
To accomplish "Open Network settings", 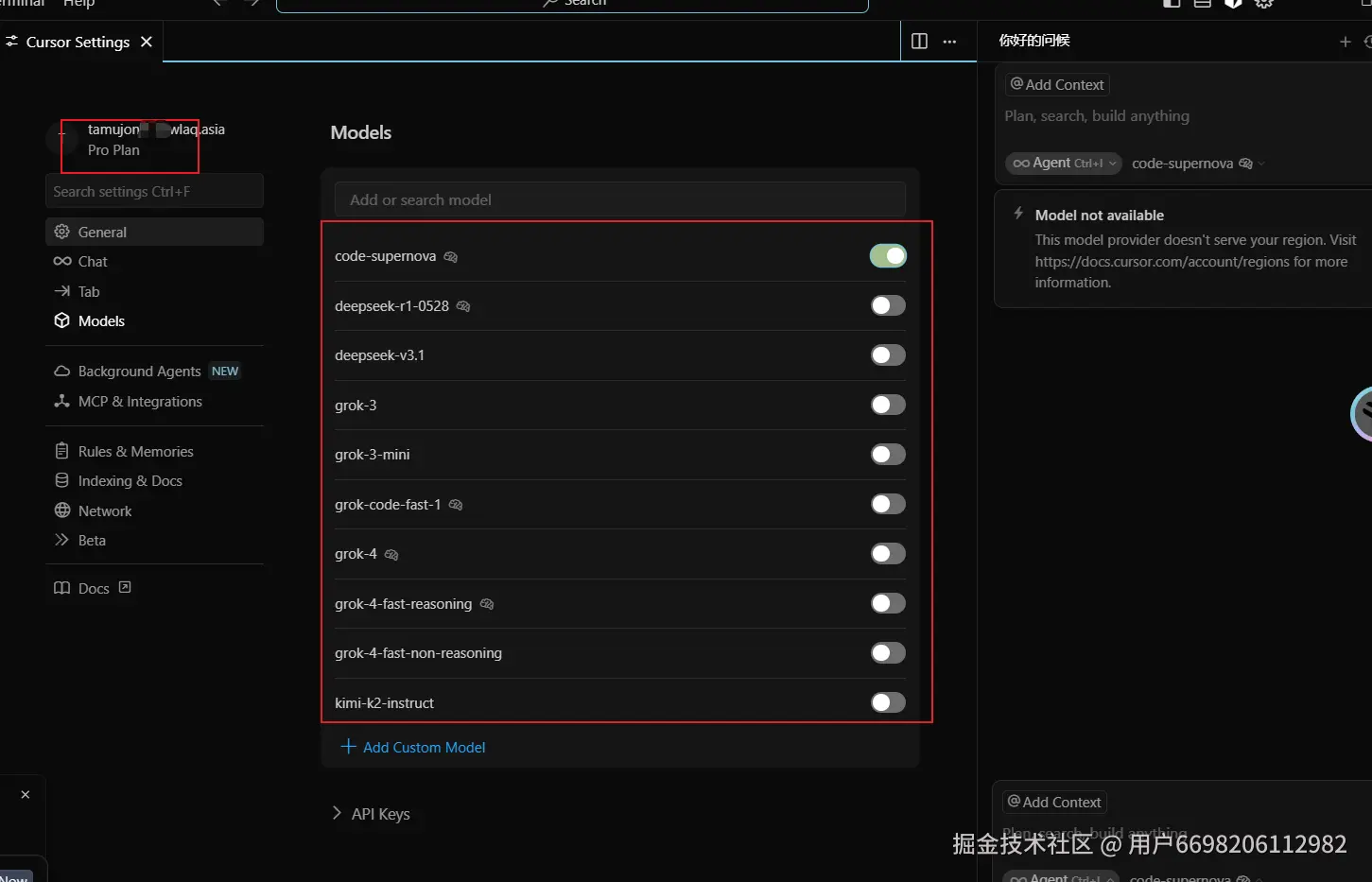I will [x=154, y=510].
